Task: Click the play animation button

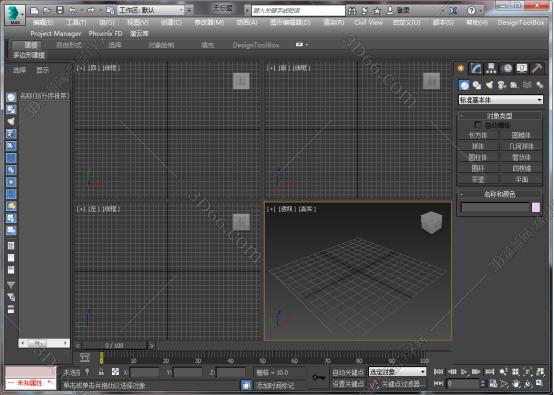Action: tap(464, 372)
